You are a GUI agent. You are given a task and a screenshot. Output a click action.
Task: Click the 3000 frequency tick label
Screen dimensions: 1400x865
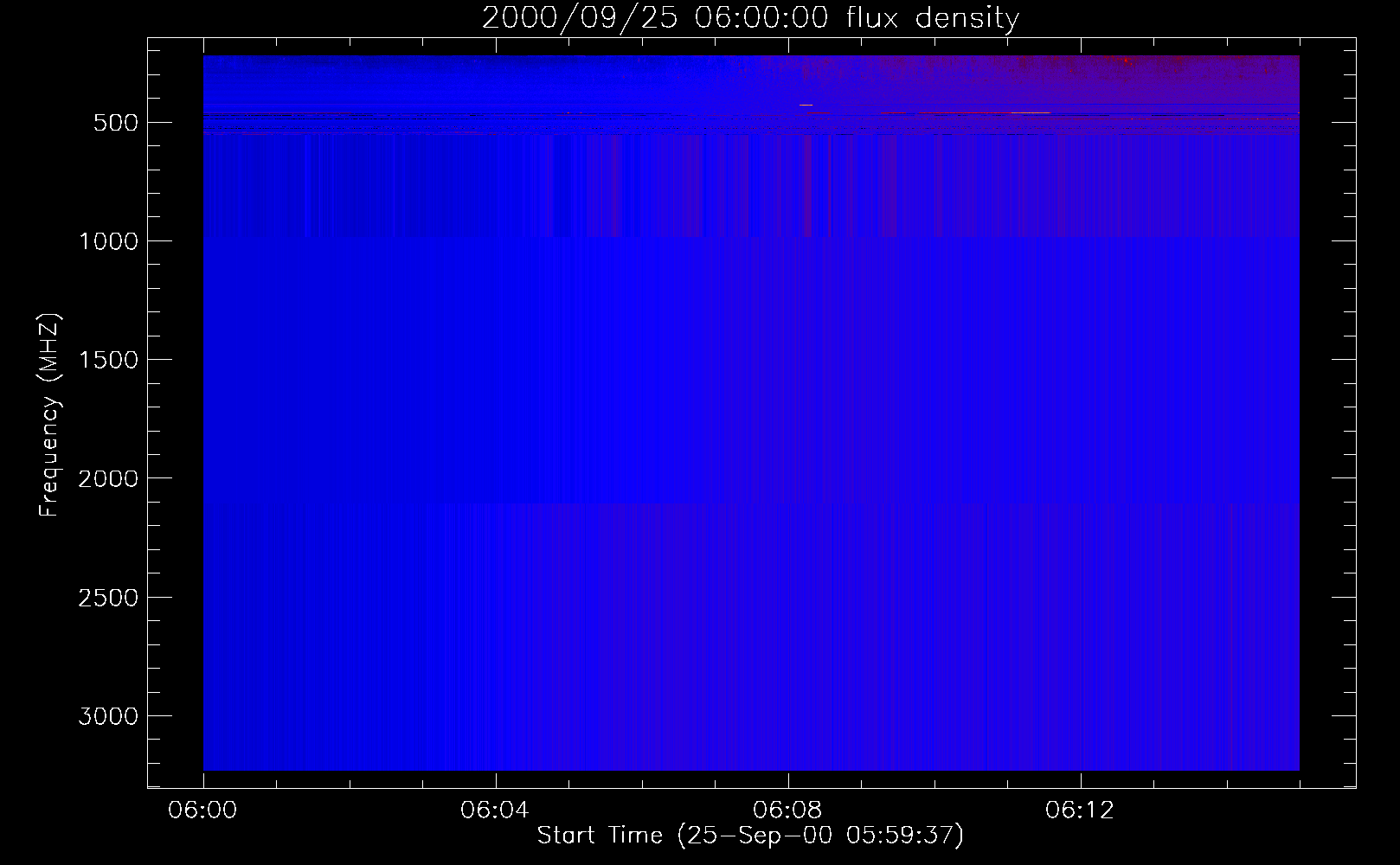point(108,716)
